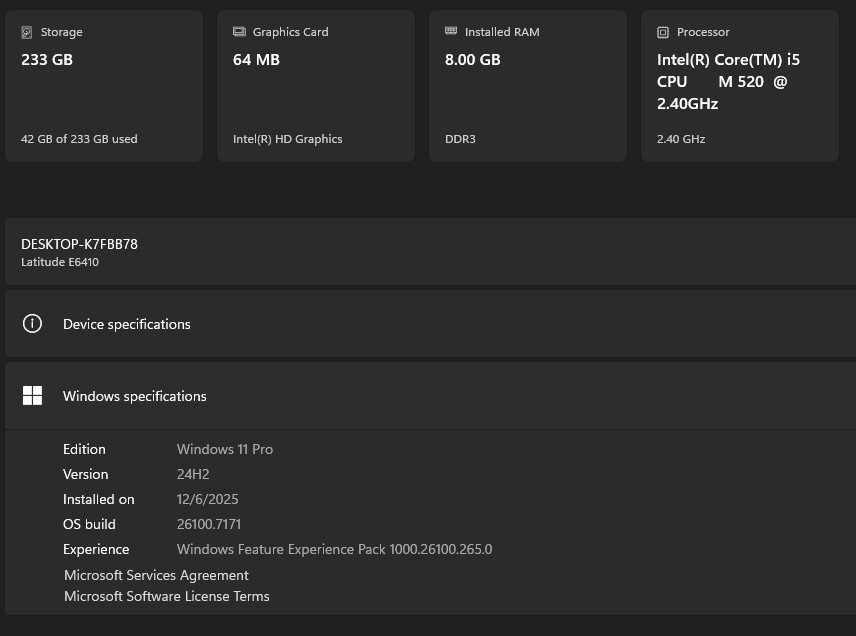This screenshot has height=636, width=856.
Task: Click the Graphics Card icon
Action: click(x=239, y=32)
